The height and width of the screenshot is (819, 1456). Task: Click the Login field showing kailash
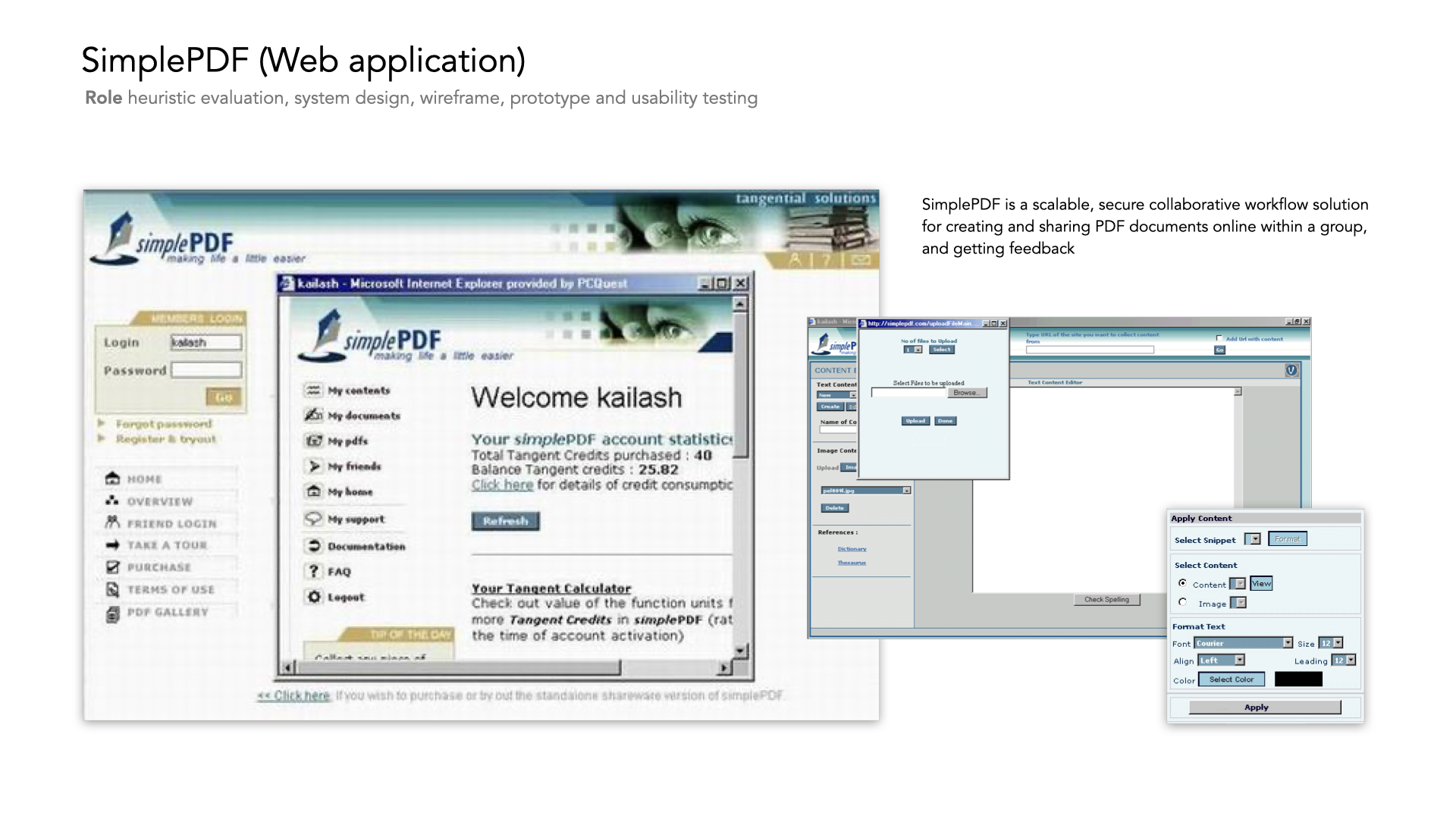point(206,342)
